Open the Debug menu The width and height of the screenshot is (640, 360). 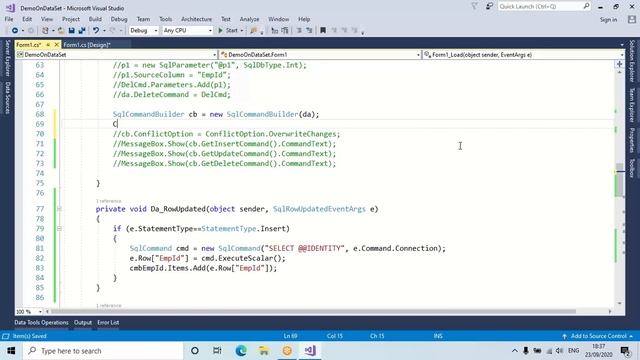point(119,19)
